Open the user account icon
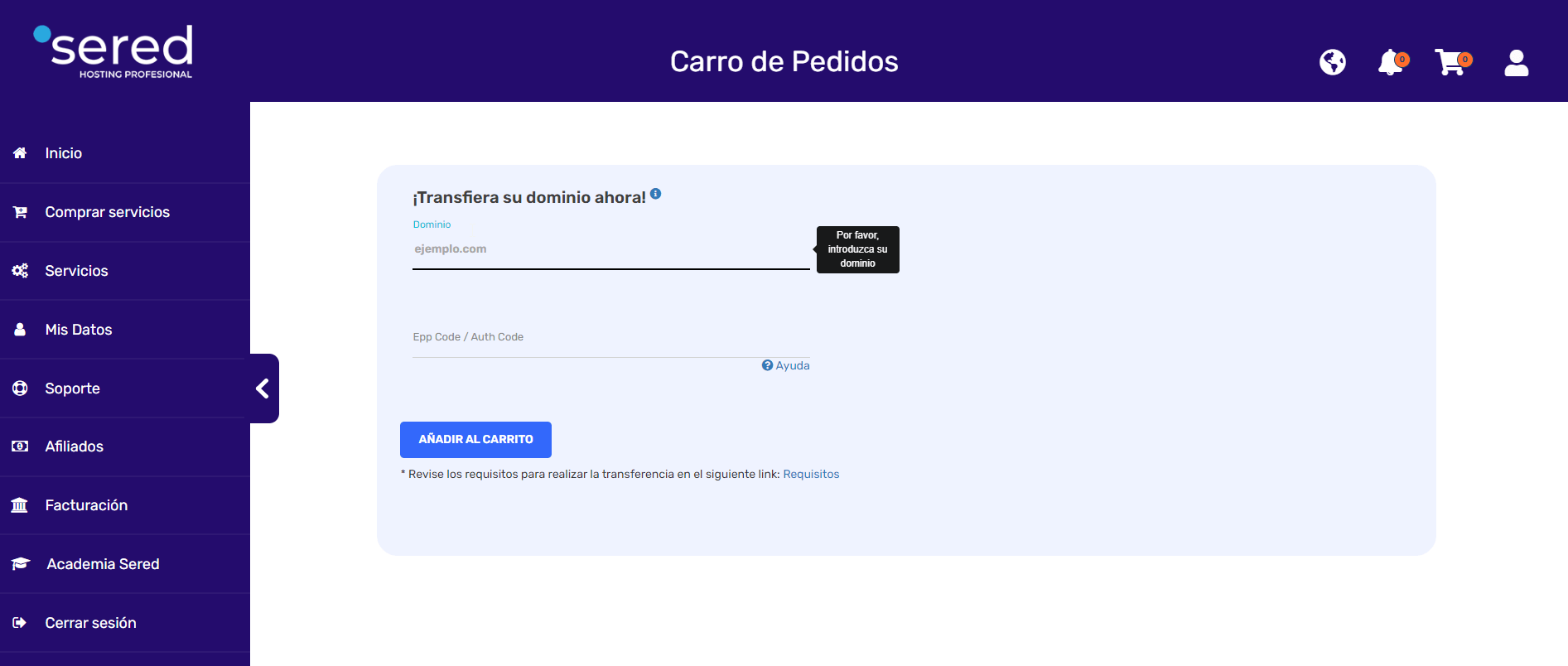Image resolution: width=1568 pixels, height=666 pixels. click(x=1517, y=62)
